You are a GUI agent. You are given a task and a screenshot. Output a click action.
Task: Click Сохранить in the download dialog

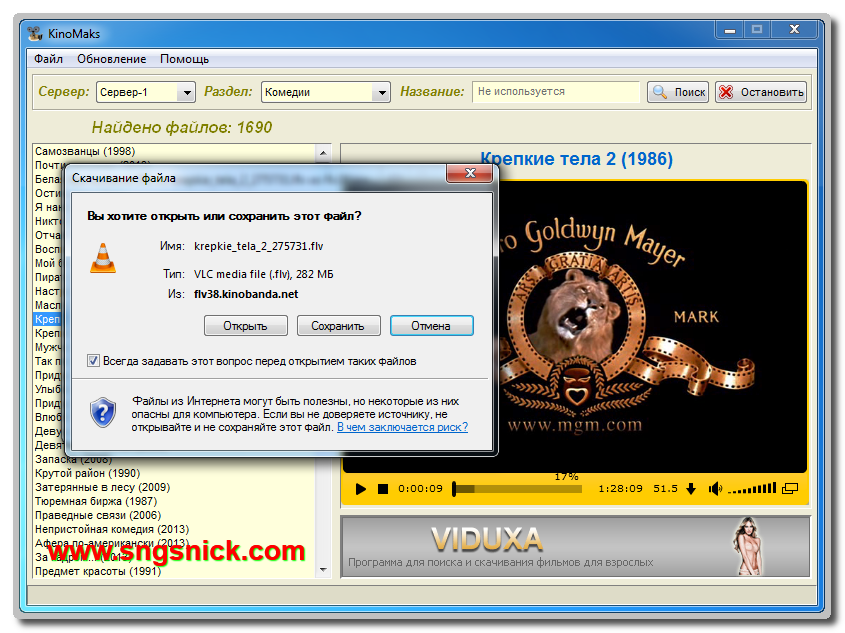(338, 326)
